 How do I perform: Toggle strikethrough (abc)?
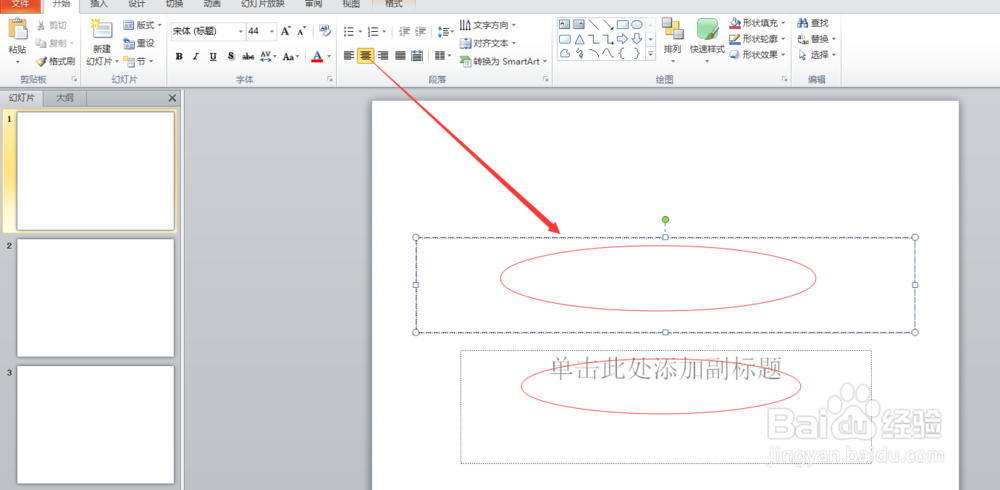click(248, 56)
